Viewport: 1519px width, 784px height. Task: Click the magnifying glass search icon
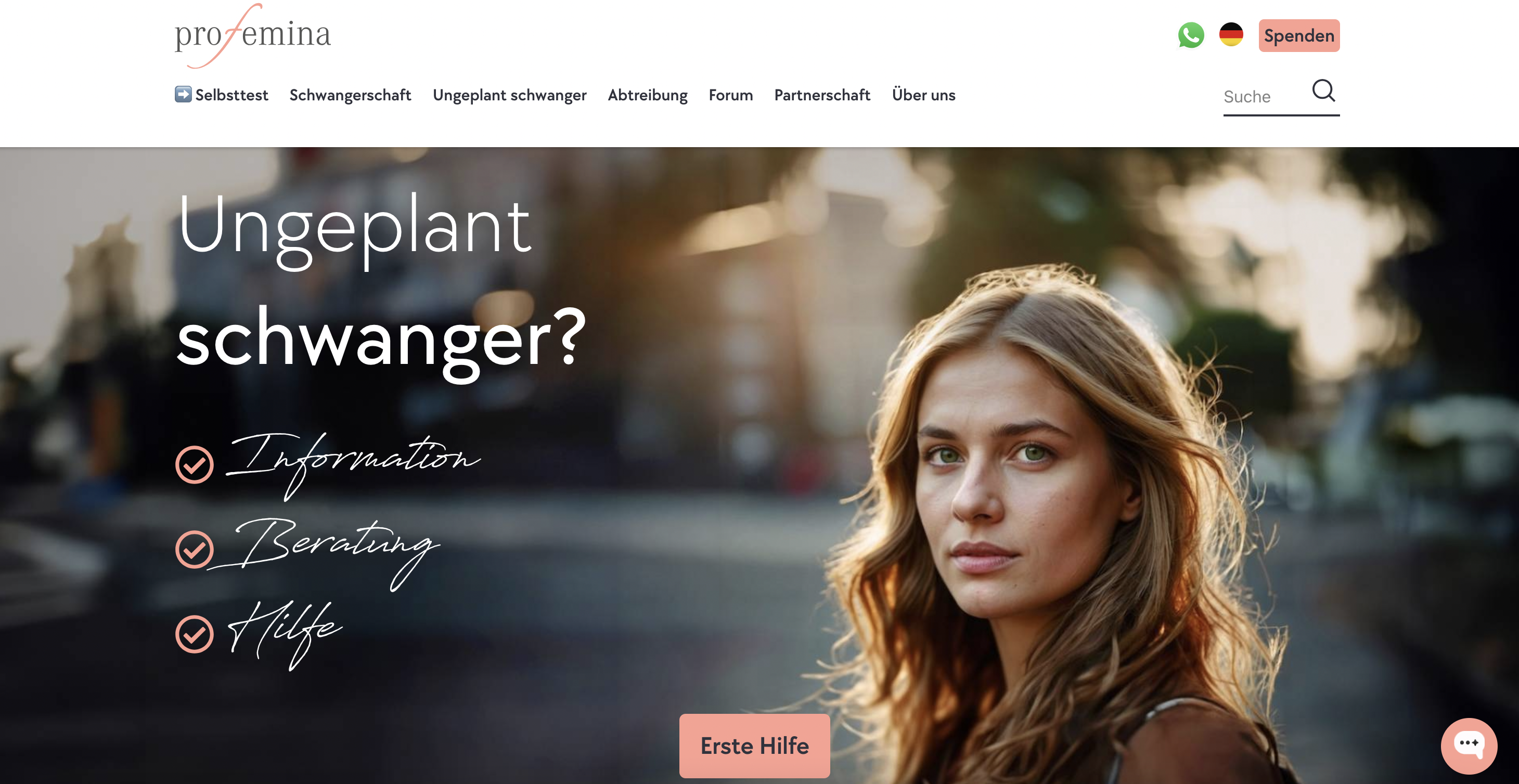tap(1323, 91)
